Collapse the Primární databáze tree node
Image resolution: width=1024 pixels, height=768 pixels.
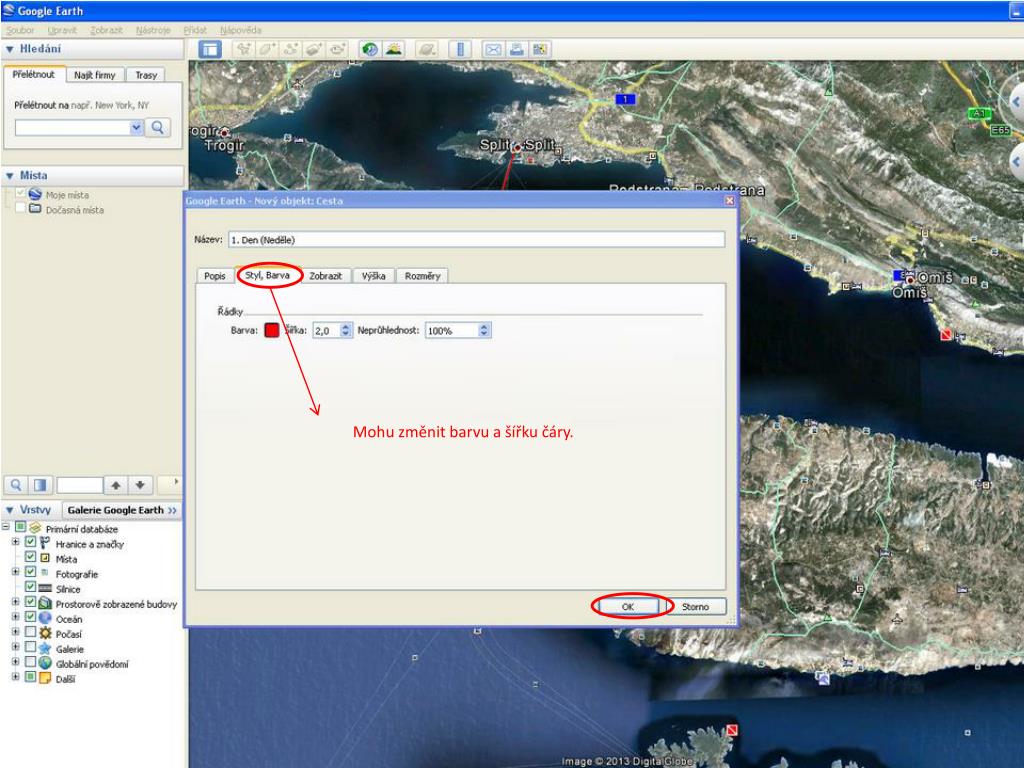(x=6, y=526)
